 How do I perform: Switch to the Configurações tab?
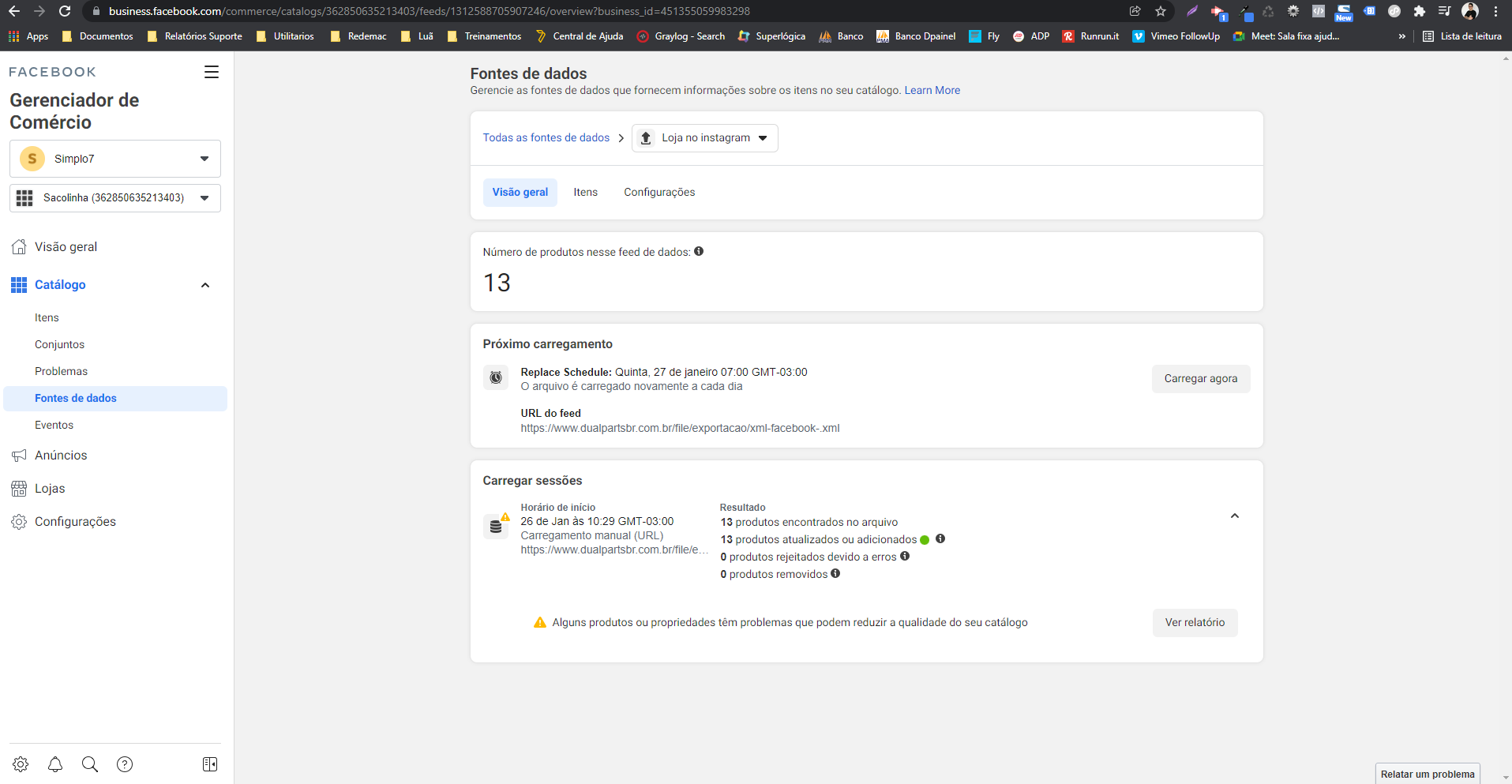[659, 192]
